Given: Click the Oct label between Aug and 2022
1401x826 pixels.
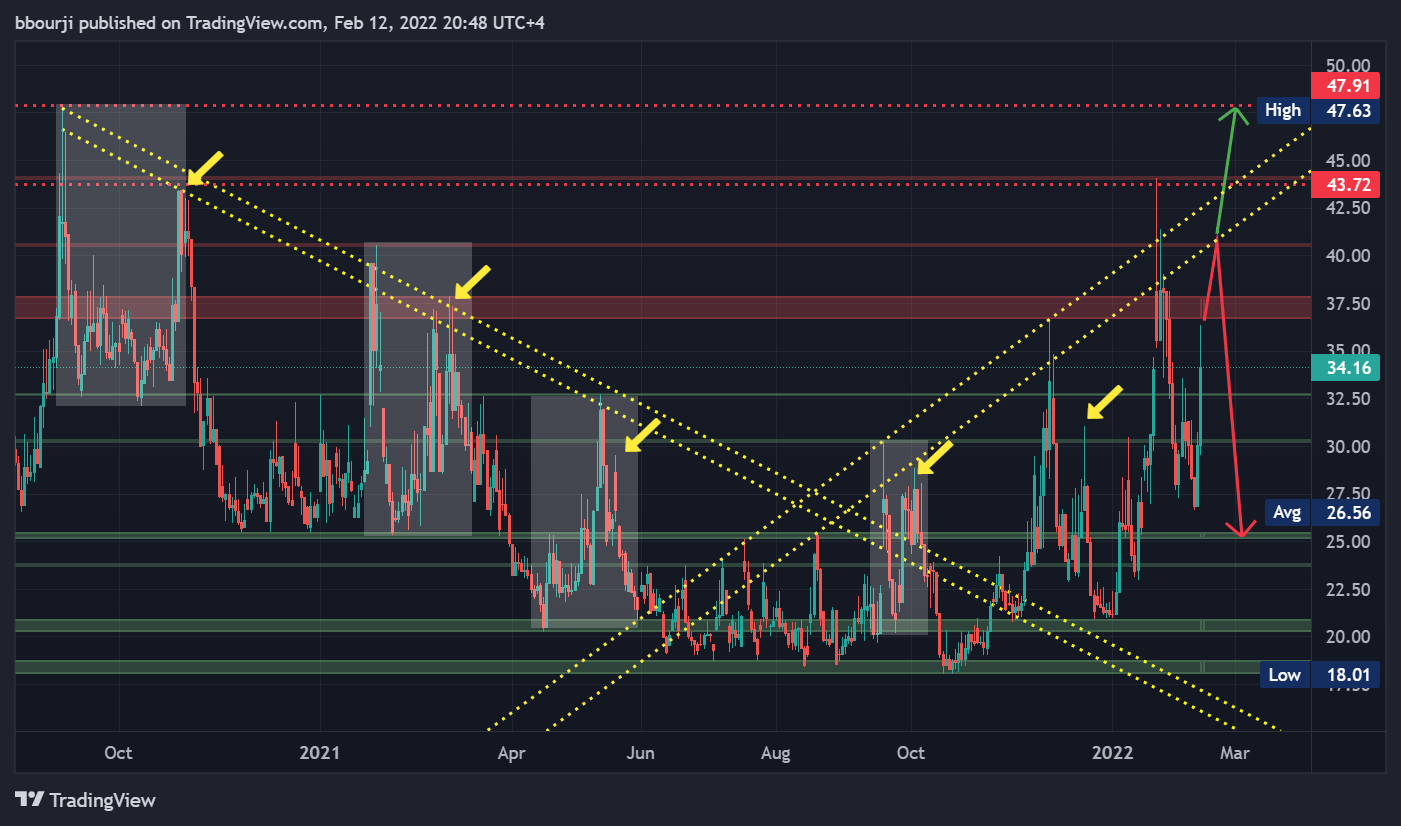Looking at the screenshot, I should [911, 752].
